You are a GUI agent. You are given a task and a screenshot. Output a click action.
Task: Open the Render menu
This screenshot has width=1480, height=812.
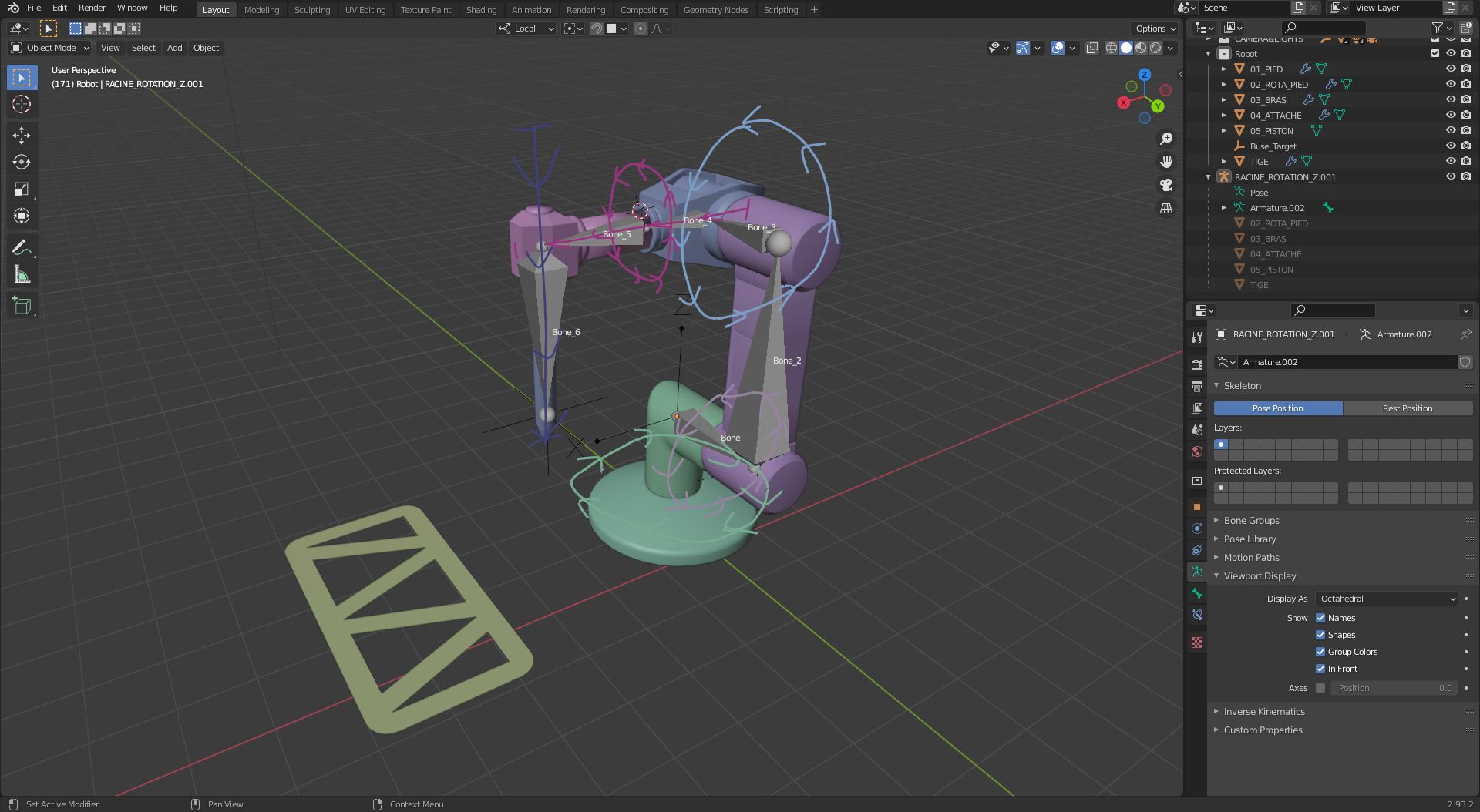click(92, 8)
